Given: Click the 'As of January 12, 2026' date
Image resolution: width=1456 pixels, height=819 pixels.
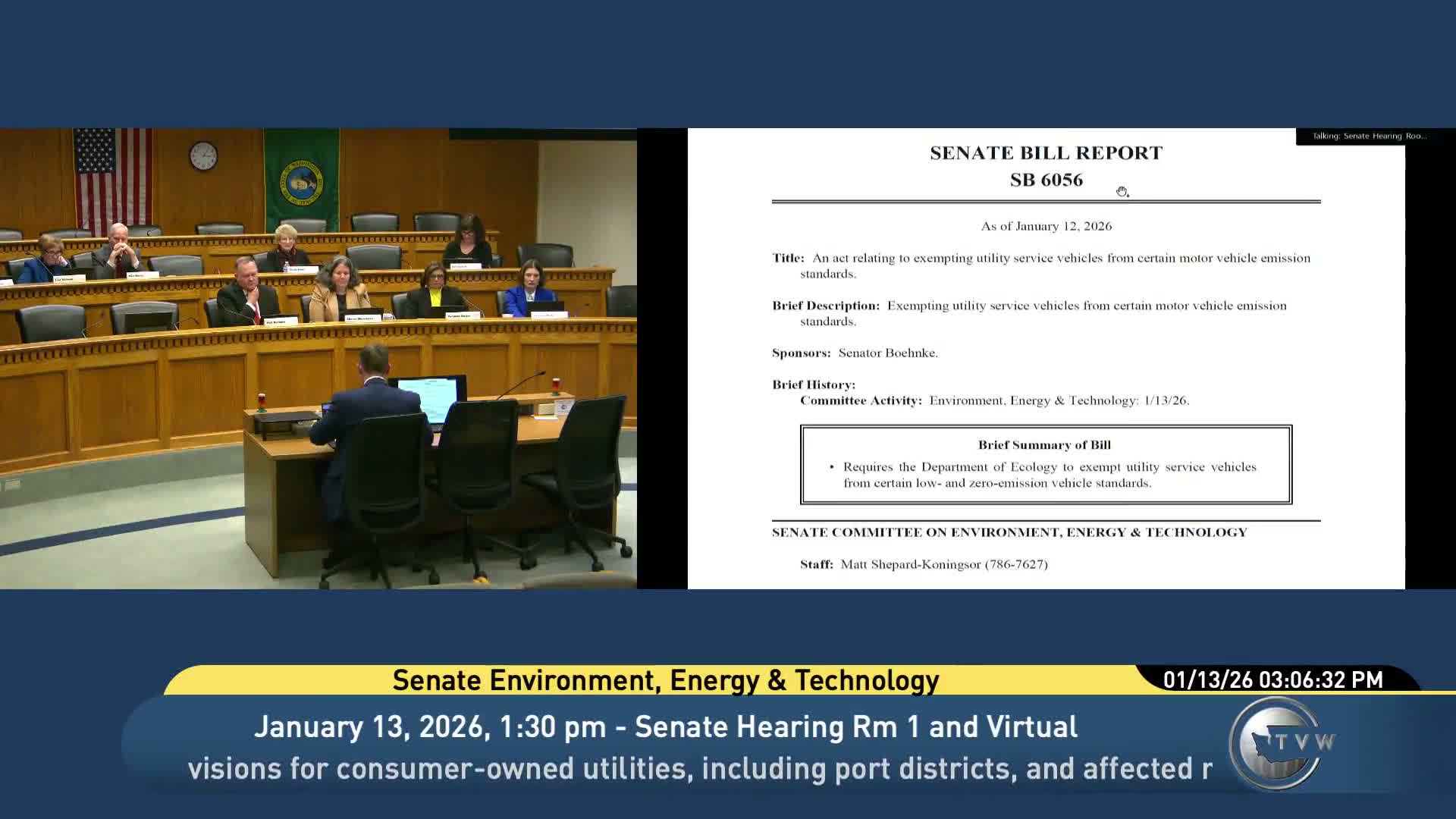Looking at the screenshot, I should click(1046, 226).
